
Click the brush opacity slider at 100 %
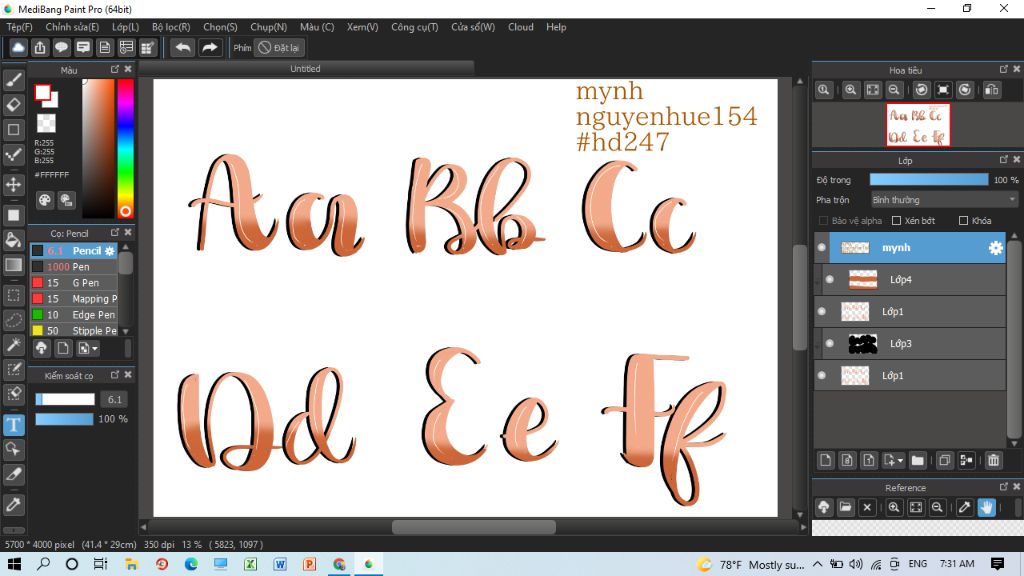[x=64, y=419]
